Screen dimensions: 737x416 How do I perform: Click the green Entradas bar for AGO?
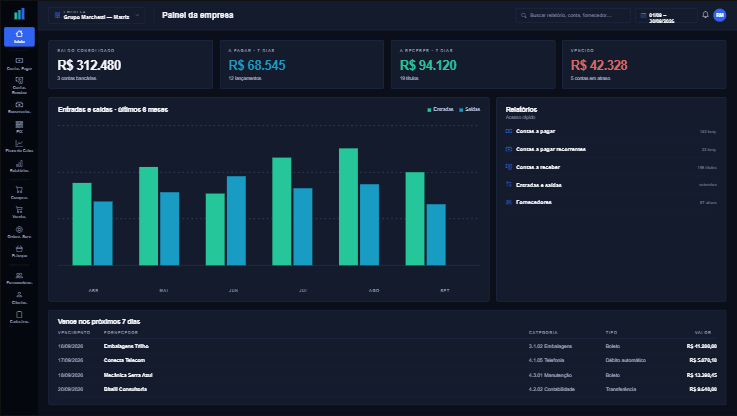[348, 207]
